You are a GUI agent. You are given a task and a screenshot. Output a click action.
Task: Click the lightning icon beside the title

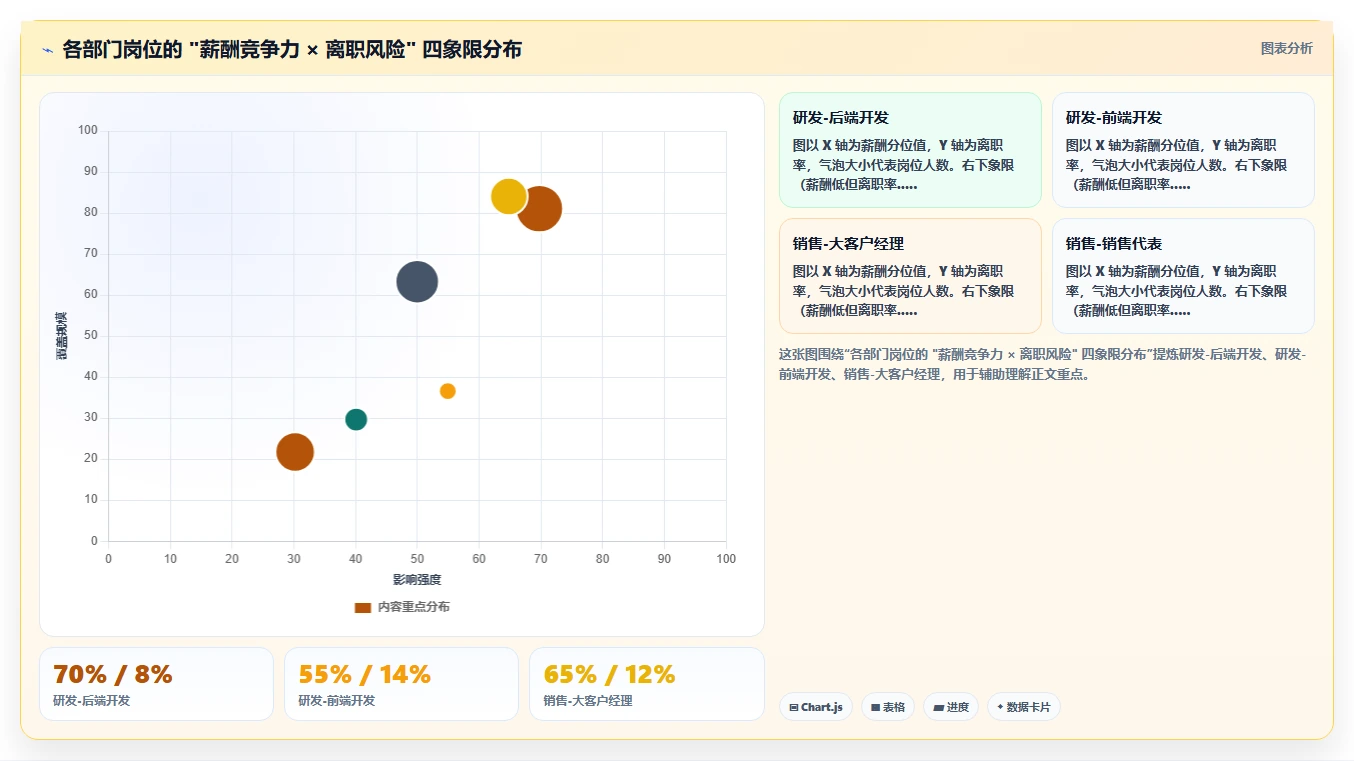[x=47, y=50]
